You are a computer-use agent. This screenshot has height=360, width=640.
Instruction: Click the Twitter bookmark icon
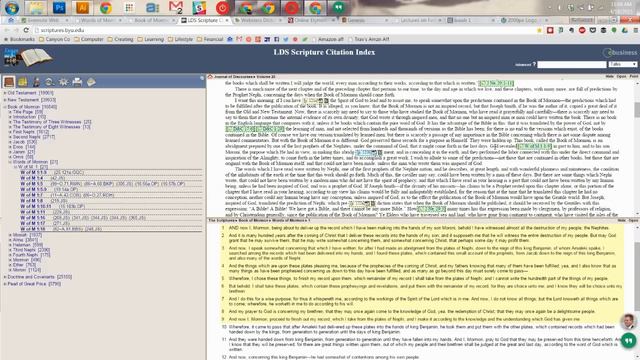tap(286, 40)
